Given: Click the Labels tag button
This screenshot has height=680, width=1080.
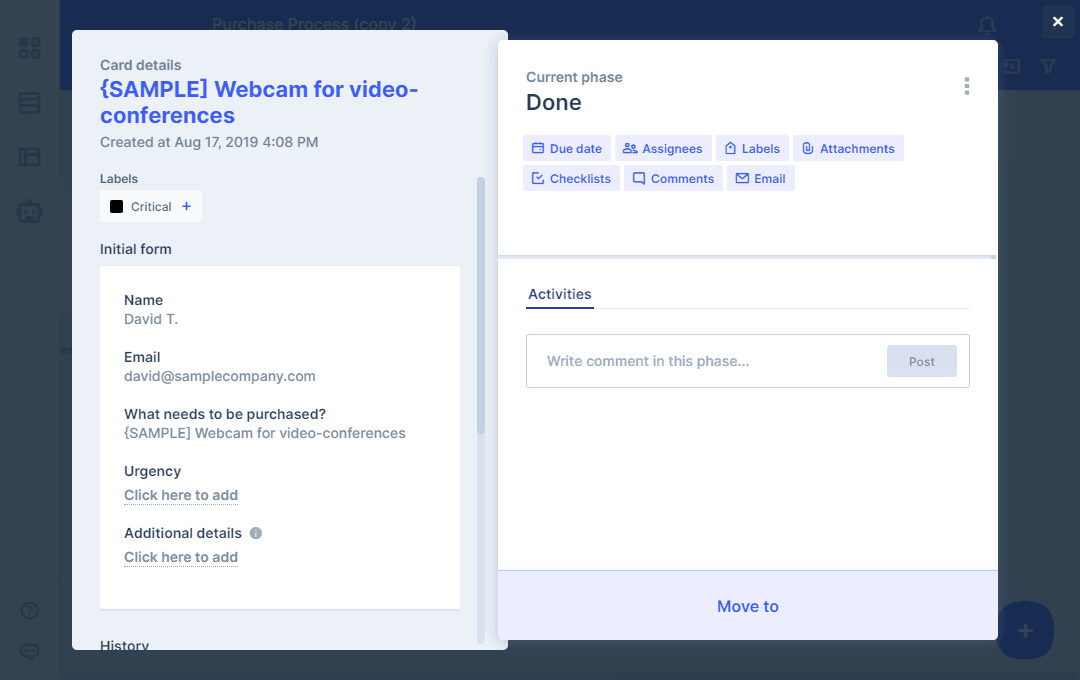Looking at the screenshot, I should [x=751, y=149].
